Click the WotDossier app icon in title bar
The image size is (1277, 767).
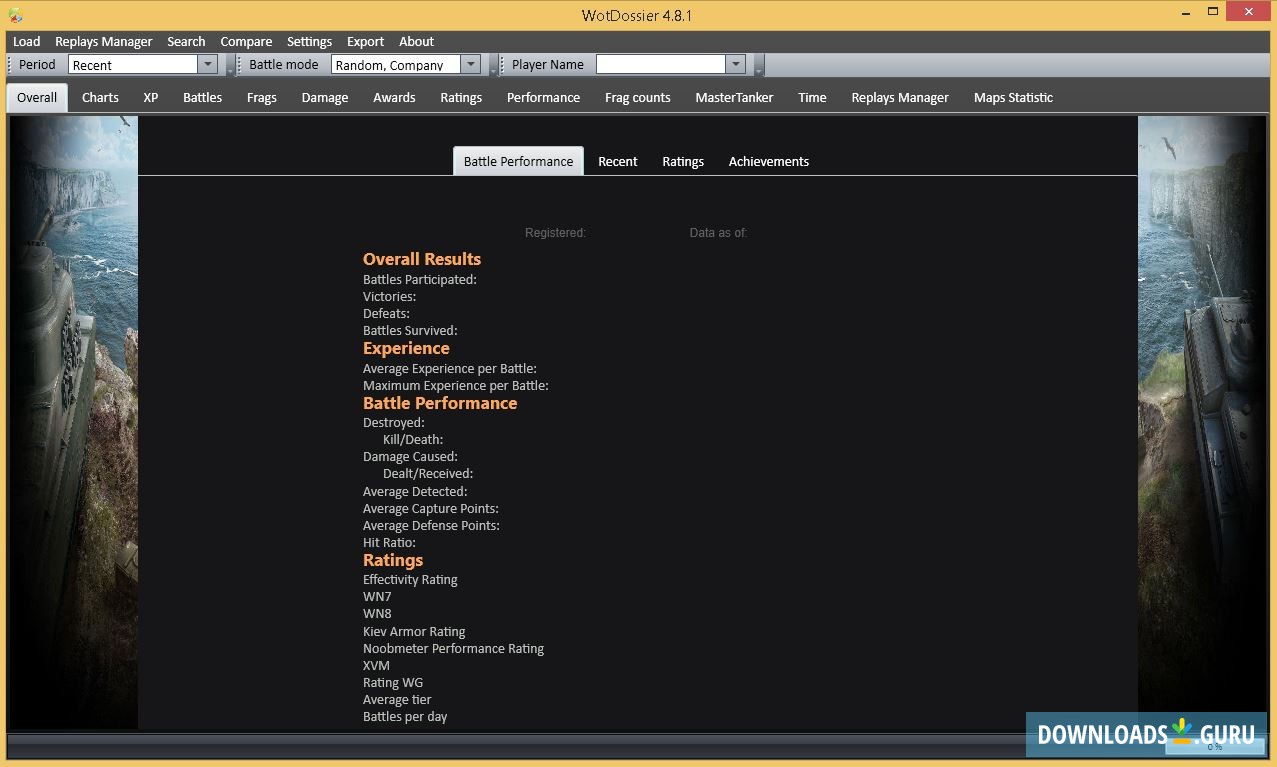pos(15,15)
